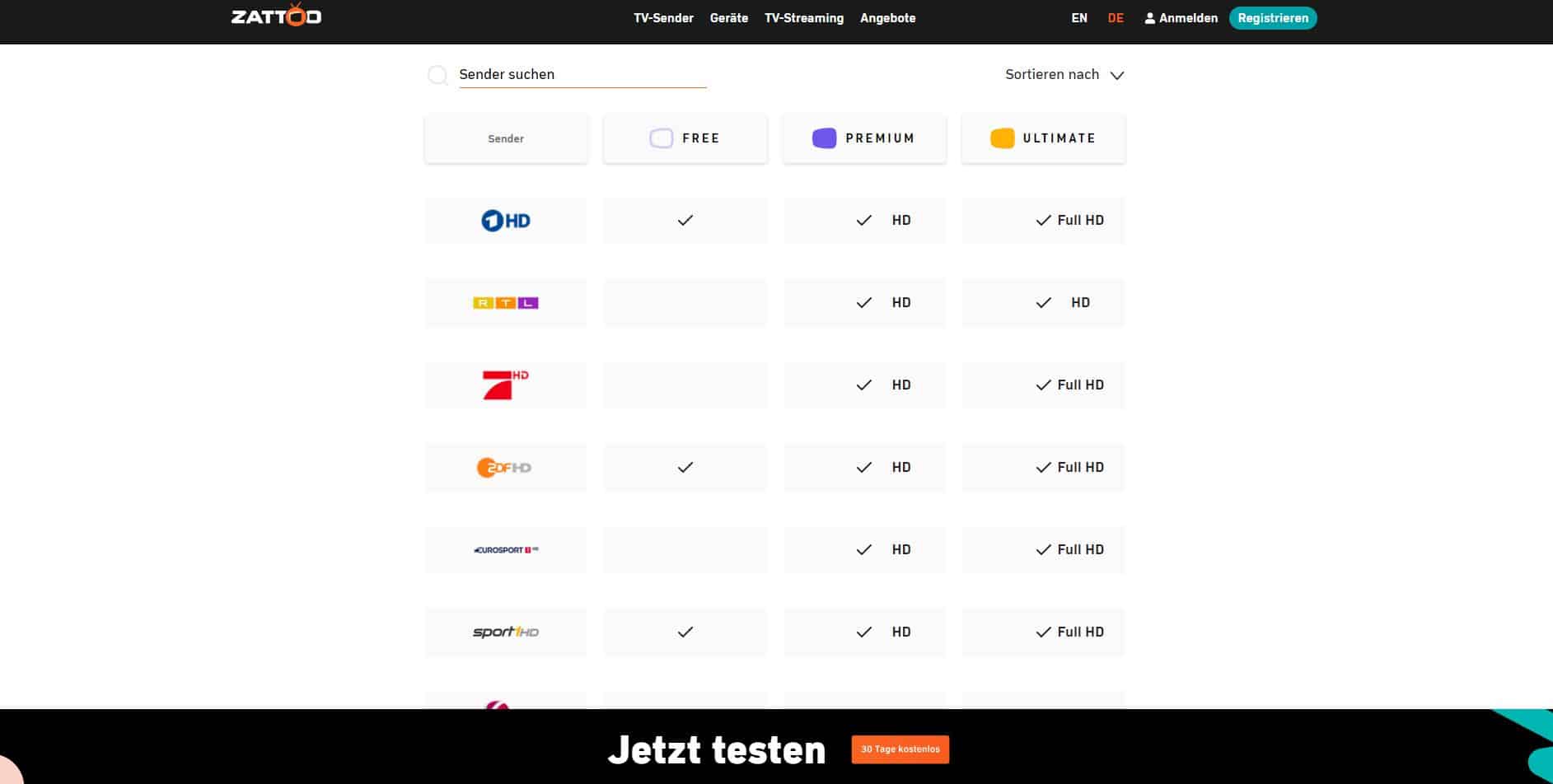Image resolution: width=1553 pixels, height=784 pixels.
Task: Switch language to EN
Action: coord(1079,18)
